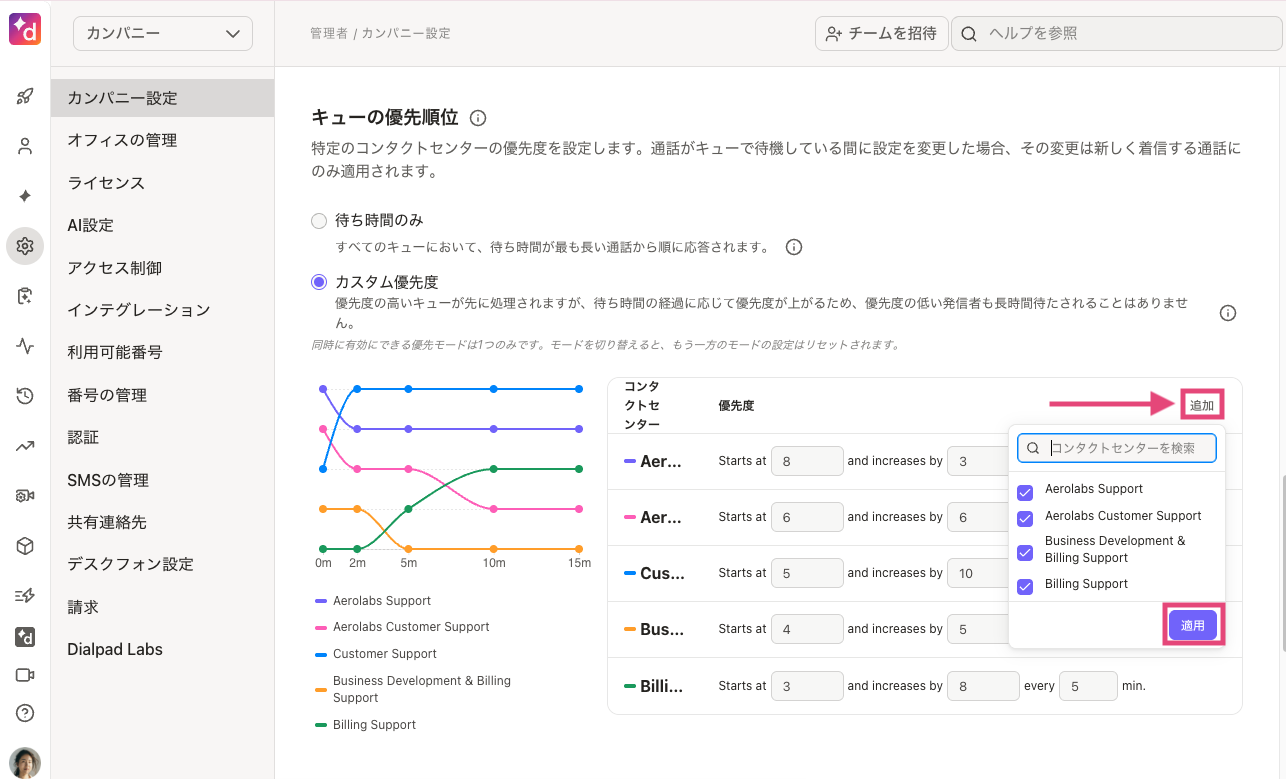This screenshot has width=1286, height=779.
Task: Open the person contacts sidebar icon
Action: [25, 146]
